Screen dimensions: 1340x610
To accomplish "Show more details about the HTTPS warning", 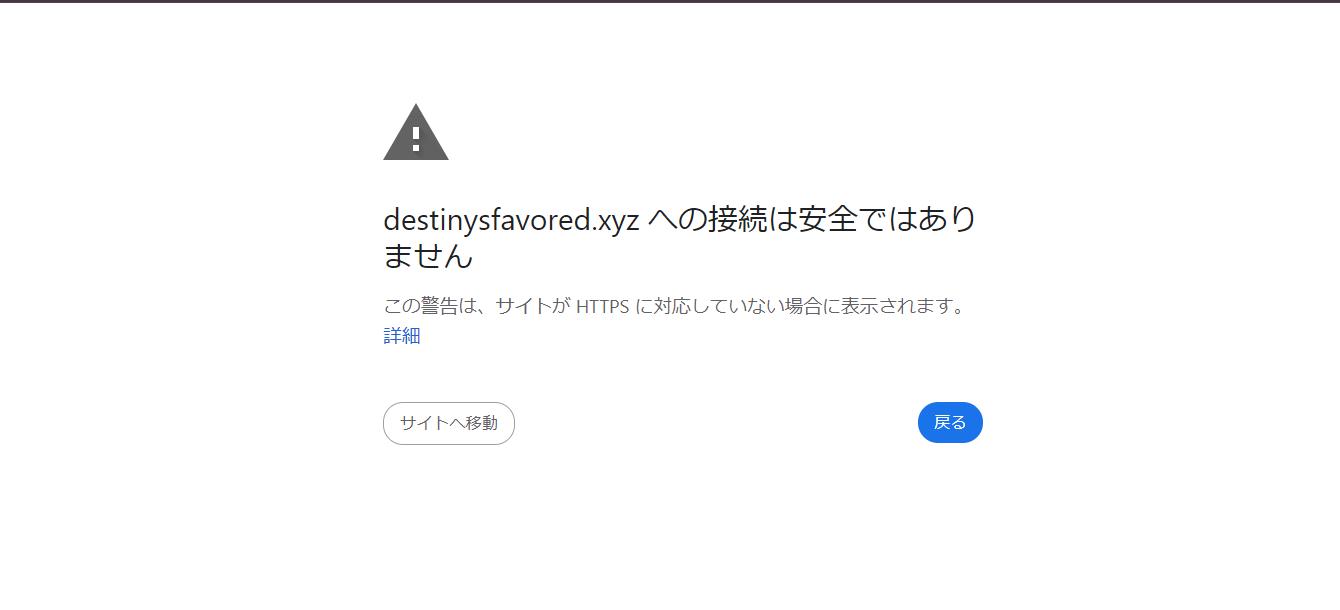I will (402, 336).
